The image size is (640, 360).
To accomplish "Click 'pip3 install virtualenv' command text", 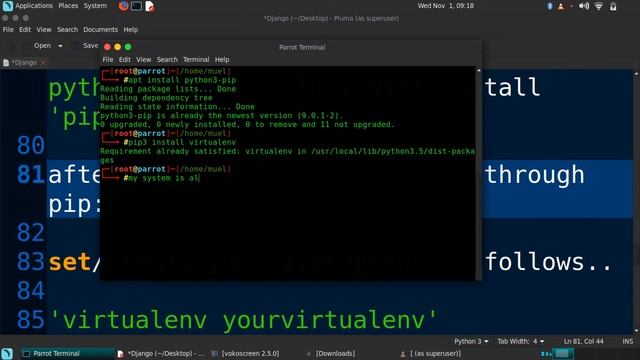I will point(182,142).
